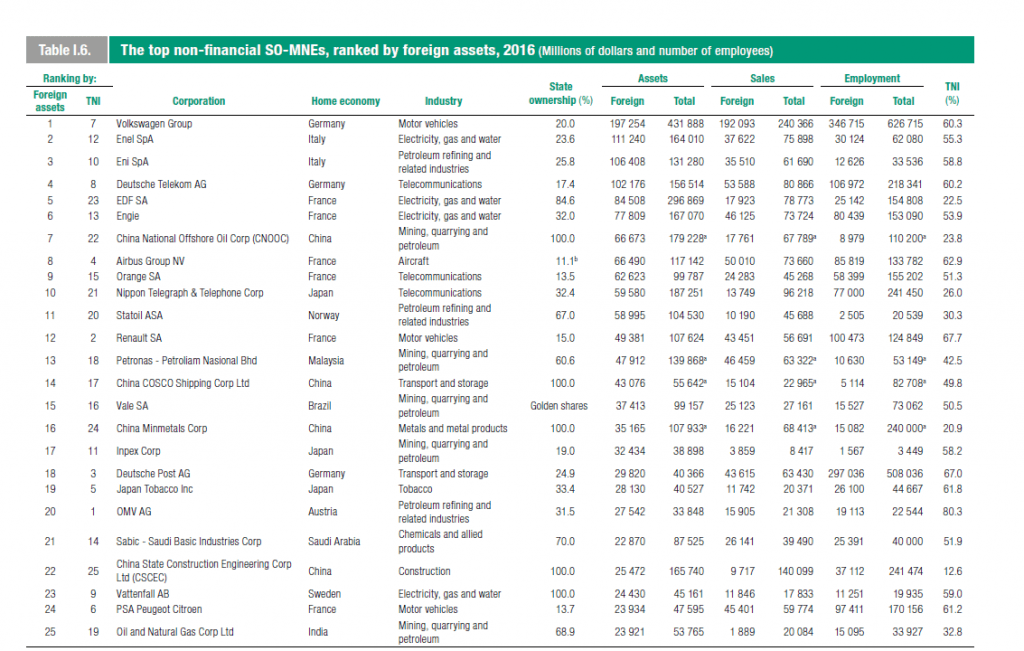
Task: Click the Sales group header
Action: click(762, 78)
